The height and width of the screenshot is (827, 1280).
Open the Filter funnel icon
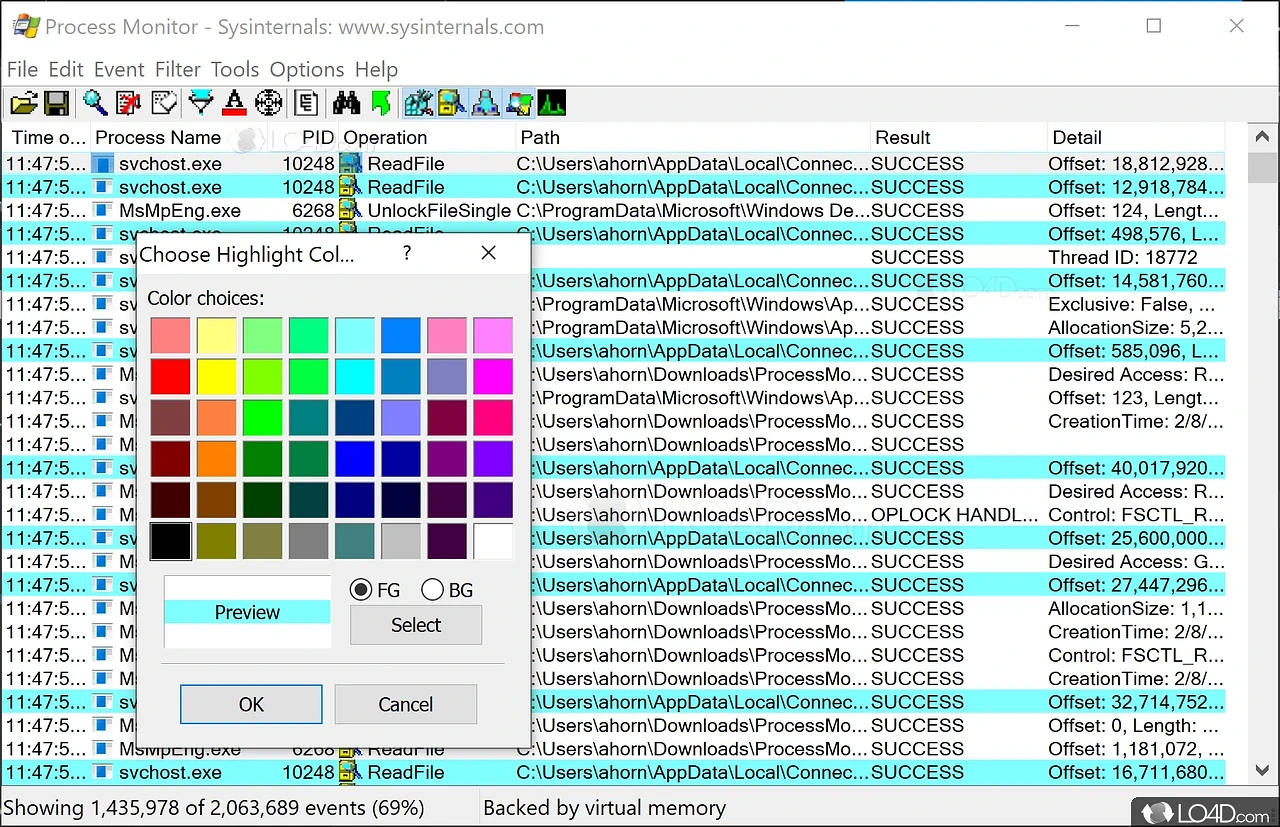(x=201, y=102)
